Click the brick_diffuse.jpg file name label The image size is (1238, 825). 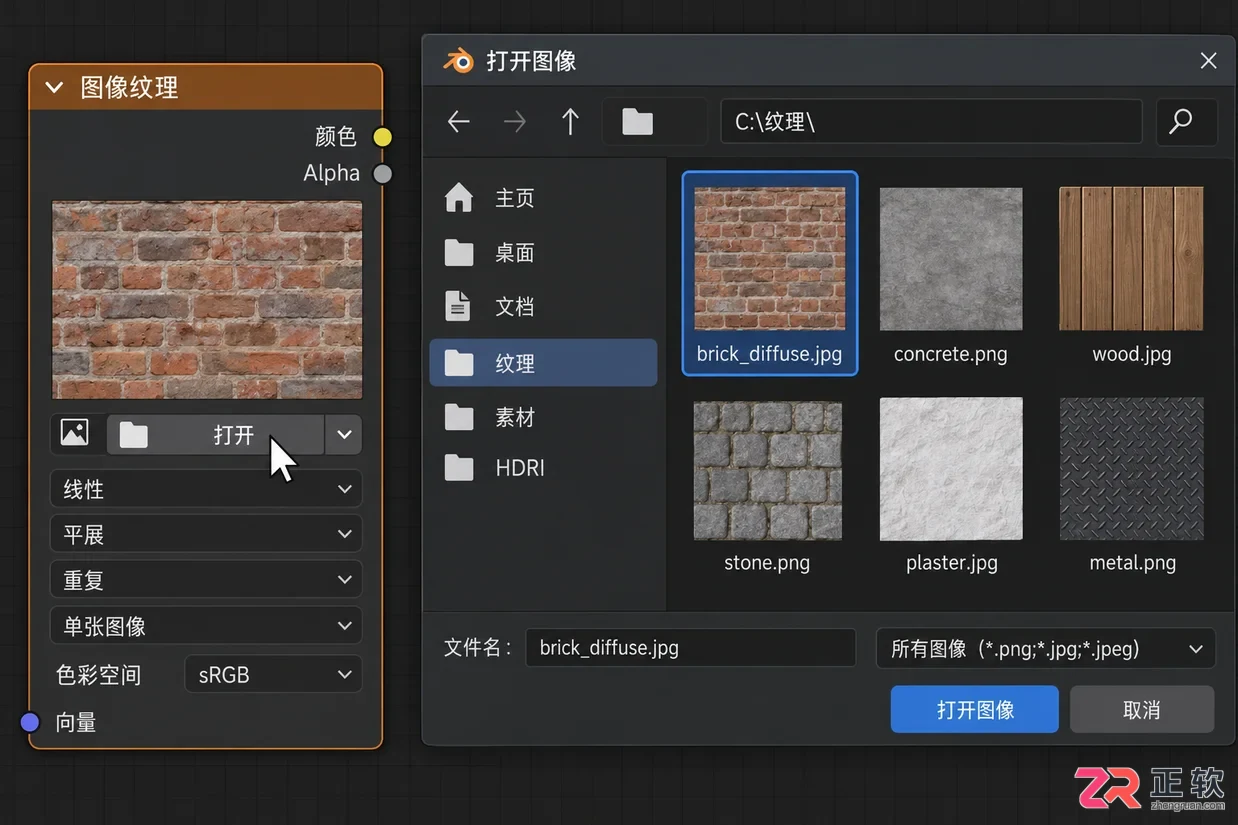(769, 354)
